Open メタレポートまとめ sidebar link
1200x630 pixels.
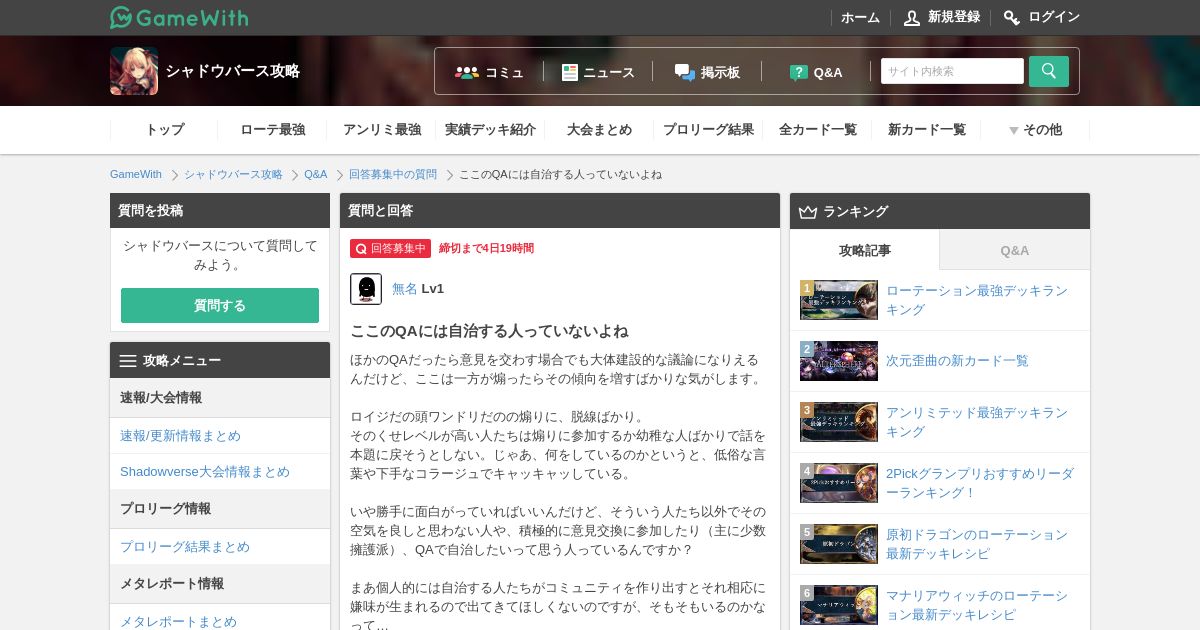click(x=178, y=622)
